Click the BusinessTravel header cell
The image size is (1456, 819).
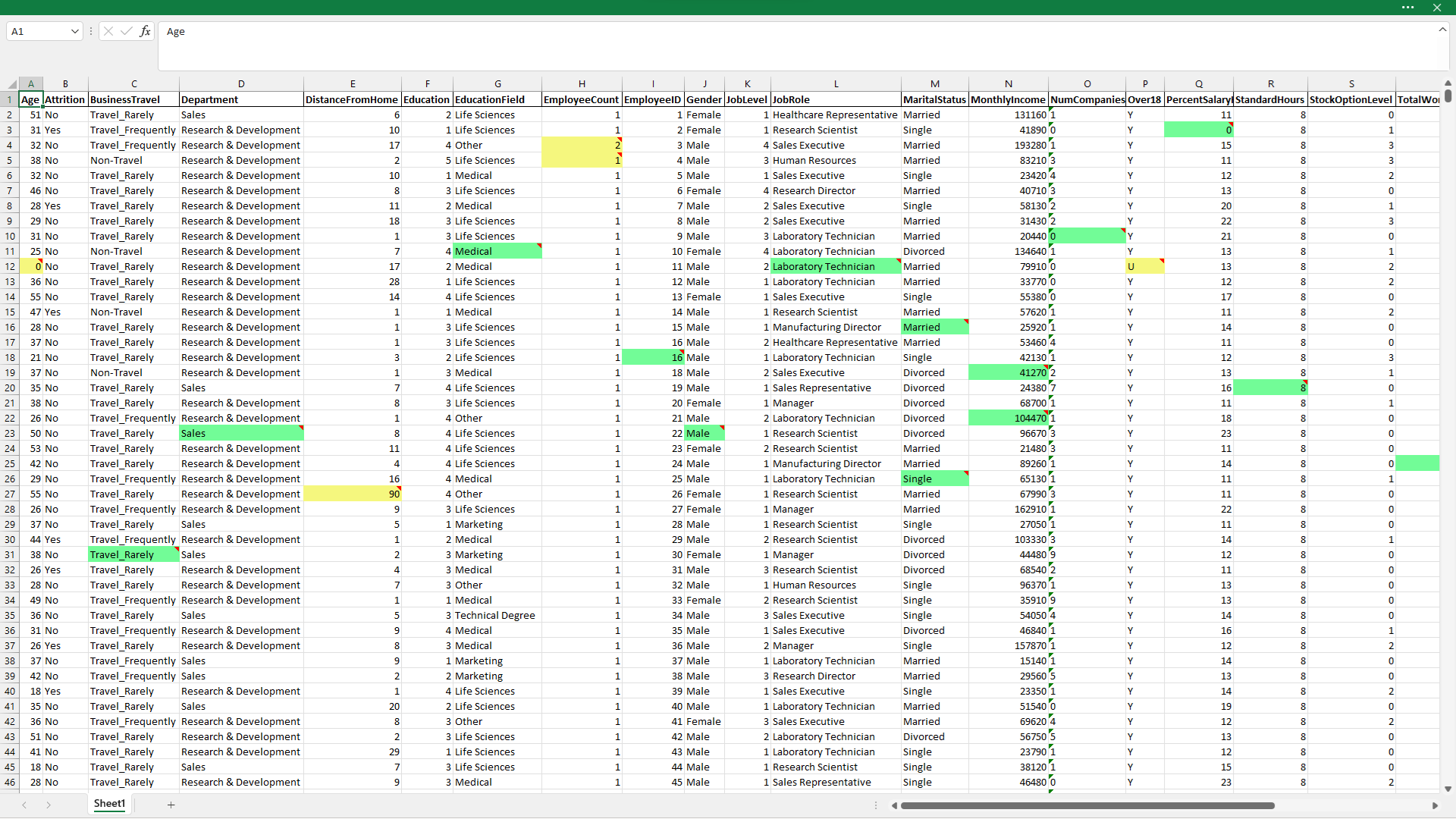click(133, 99)
